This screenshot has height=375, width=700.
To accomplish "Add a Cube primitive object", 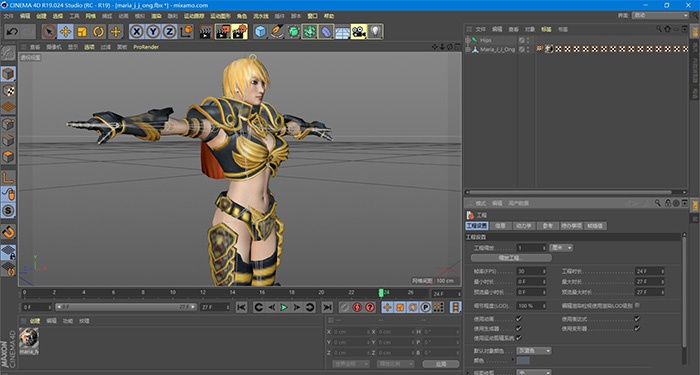I will [261, 32].
